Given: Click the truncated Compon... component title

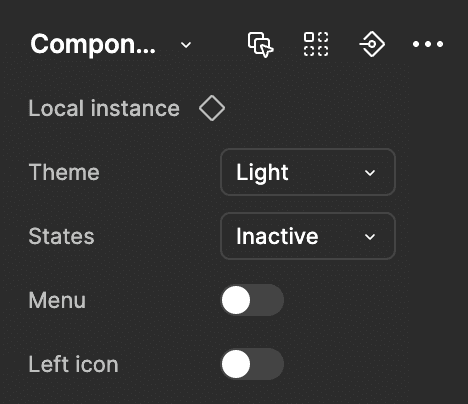Looking at the screenshot, I should pos(93,44).
